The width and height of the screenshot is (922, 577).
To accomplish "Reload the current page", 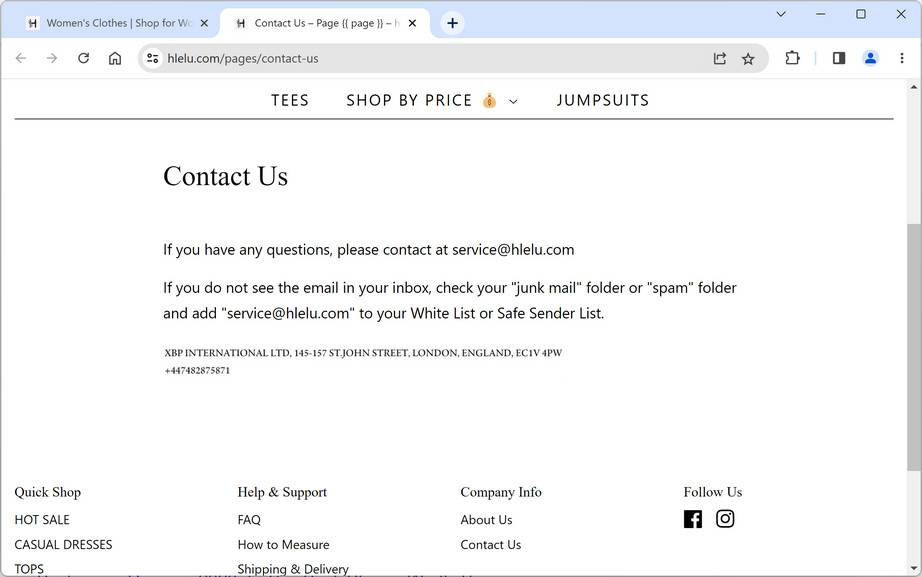I will pyautogui.click(x=83, y=58).
